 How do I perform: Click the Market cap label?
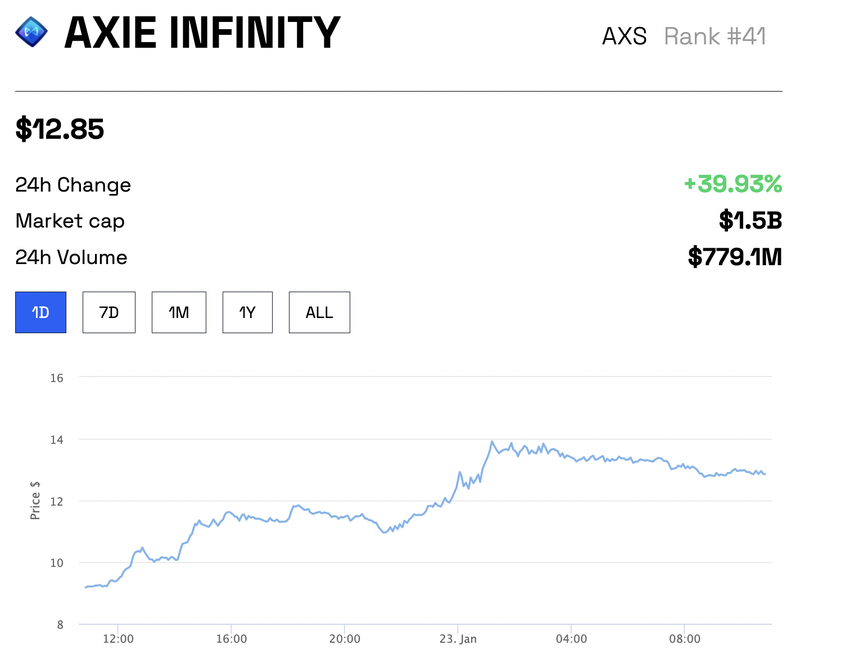[x=69, y=221]
